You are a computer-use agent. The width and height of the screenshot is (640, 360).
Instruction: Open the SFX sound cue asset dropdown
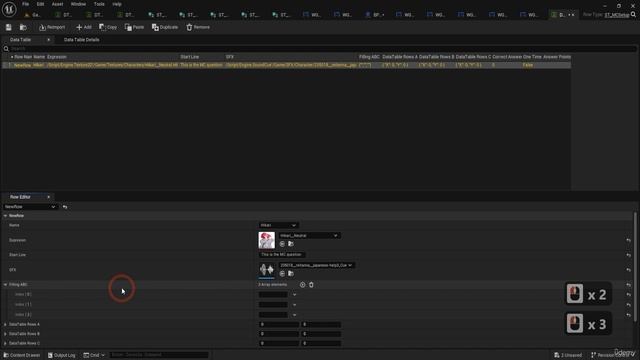[x=316, y=265]
